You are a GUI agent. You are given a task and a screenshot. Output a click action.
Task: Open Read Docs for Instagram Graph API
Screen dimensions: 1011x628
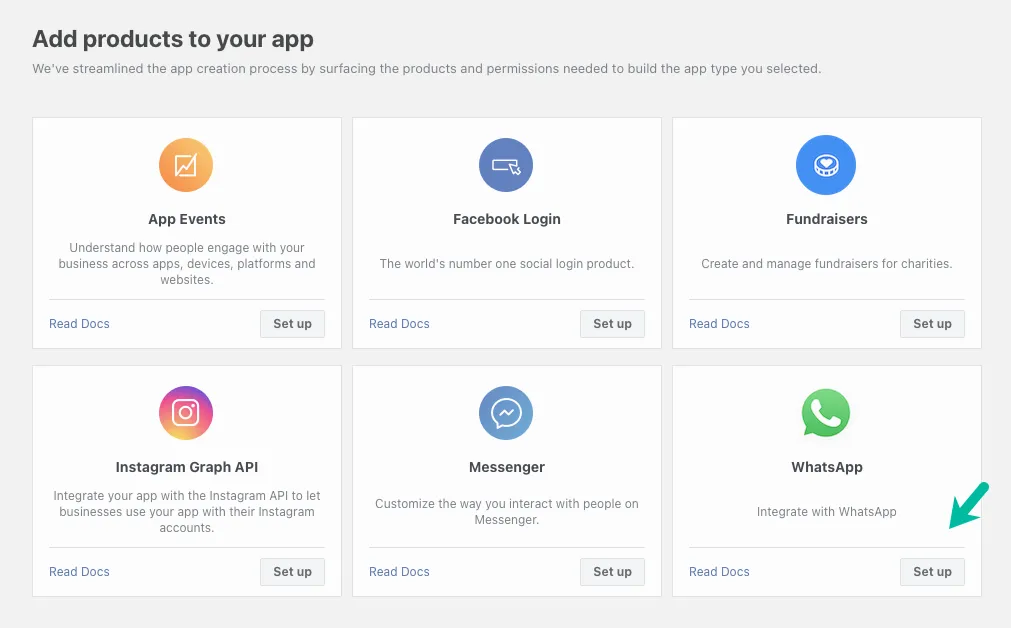click(79, 571)
